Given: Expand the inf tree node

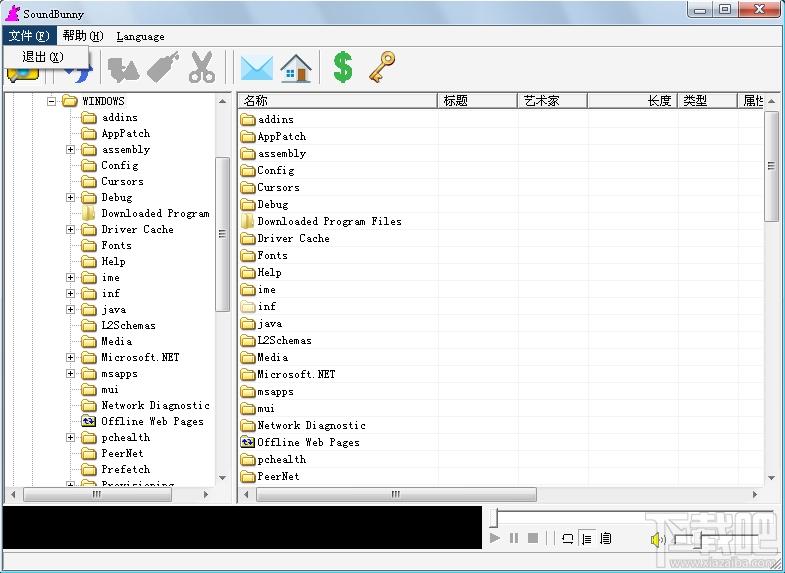Looking at the screenshot, I should pyautogui.click(x=70, y=294).
